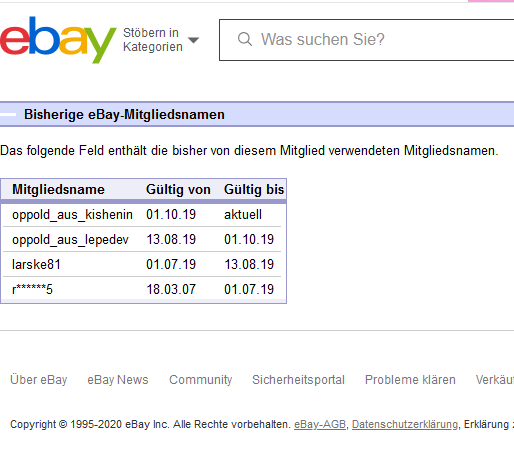This screenshot has height=473, width=514.
Task: Click the Mitgliedsname column header
Action: [x=58, y=190]
